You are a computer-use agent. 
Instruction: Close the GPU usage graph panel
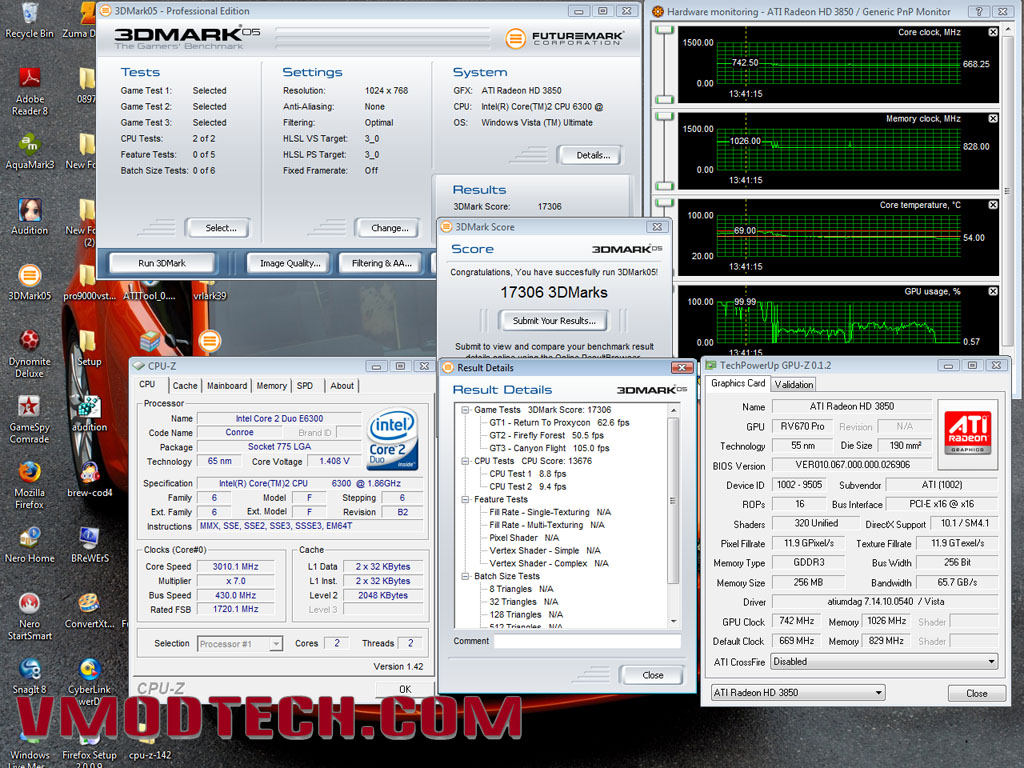coord(993,291)
